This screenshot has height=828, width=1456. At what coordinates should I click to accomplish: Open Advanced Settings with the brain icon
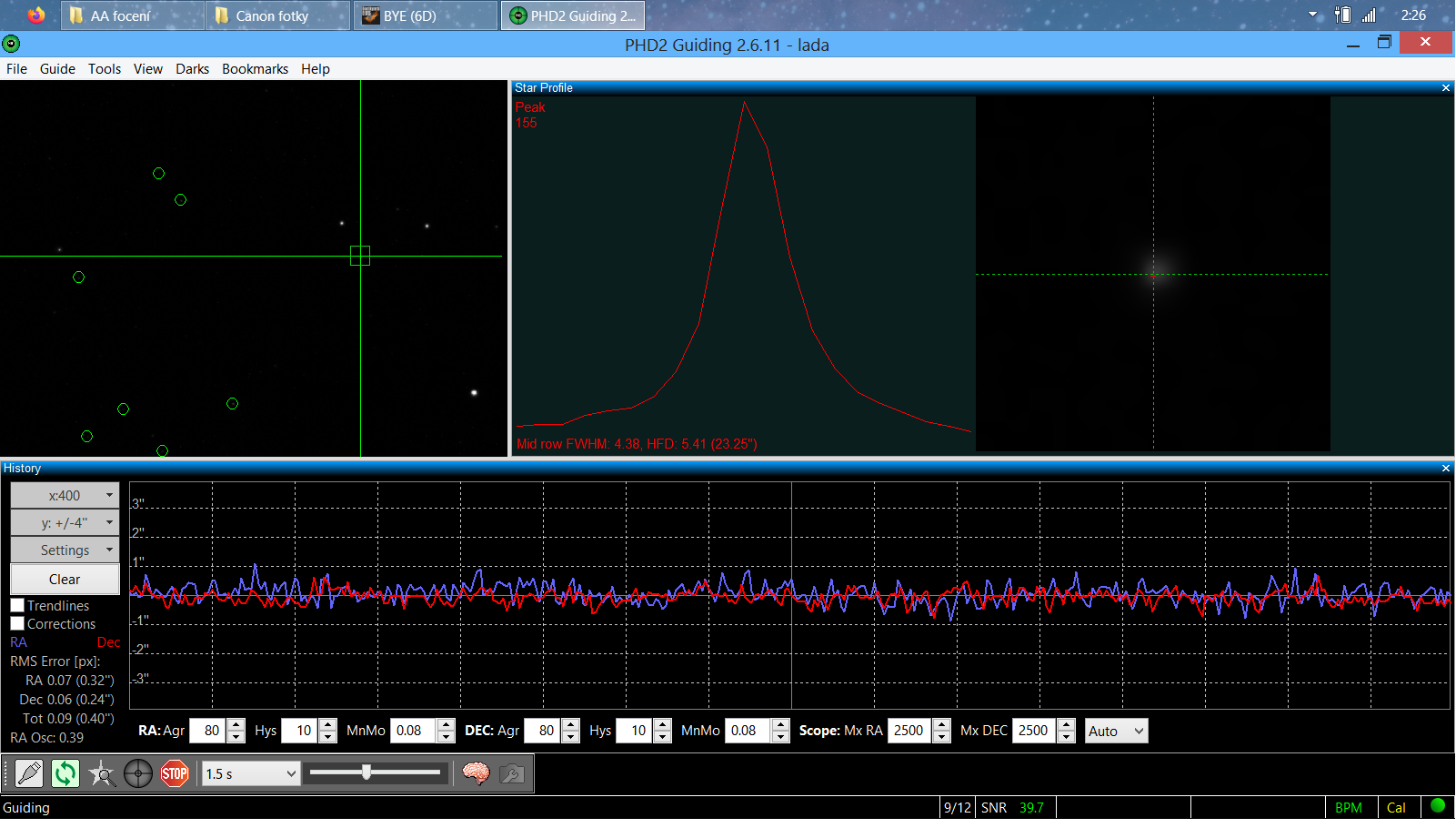pos(476,773)
